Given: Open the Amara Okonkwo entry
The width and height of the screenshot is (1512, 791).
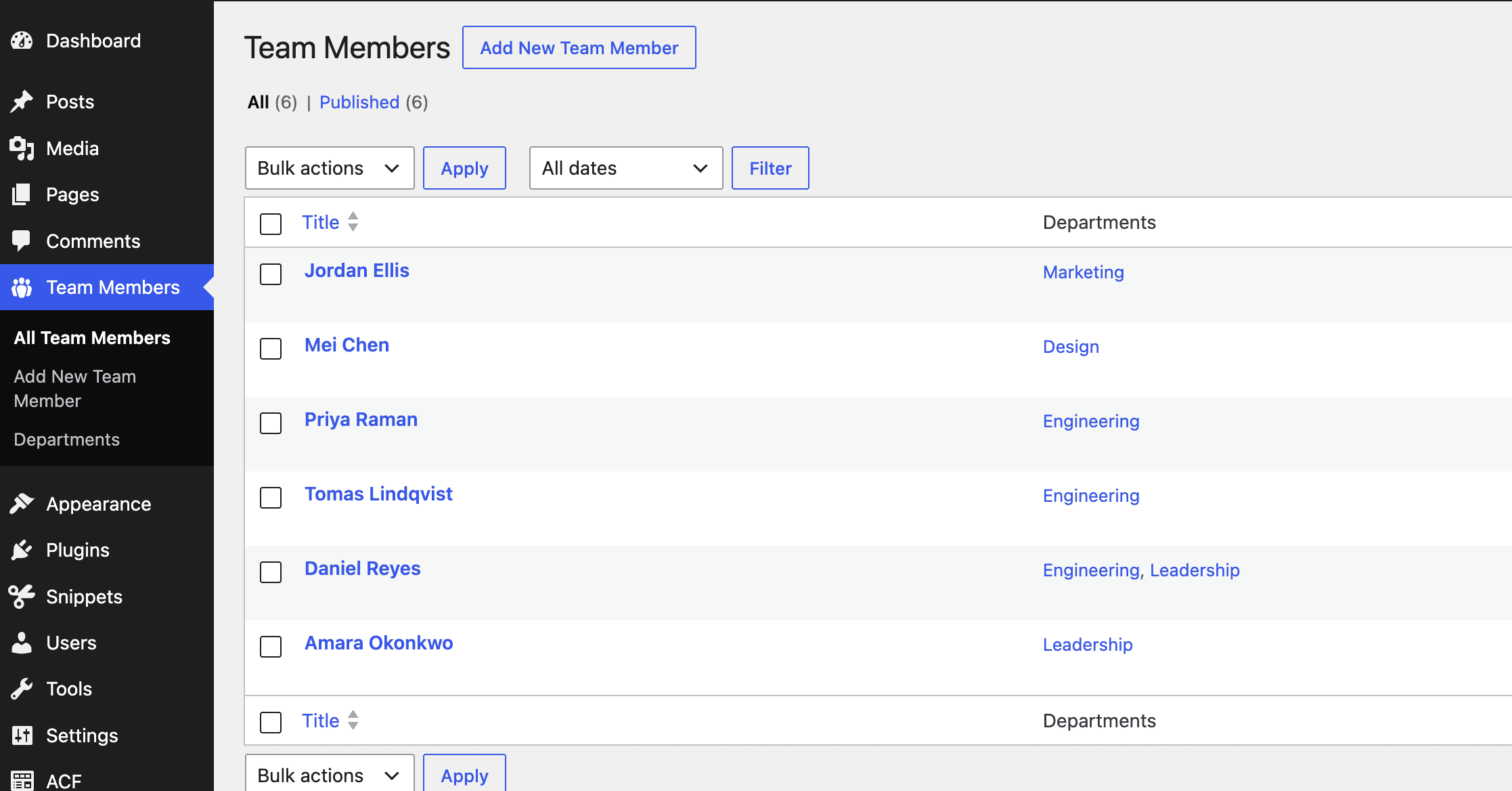Looking at the screenshot, I should 378,643.
